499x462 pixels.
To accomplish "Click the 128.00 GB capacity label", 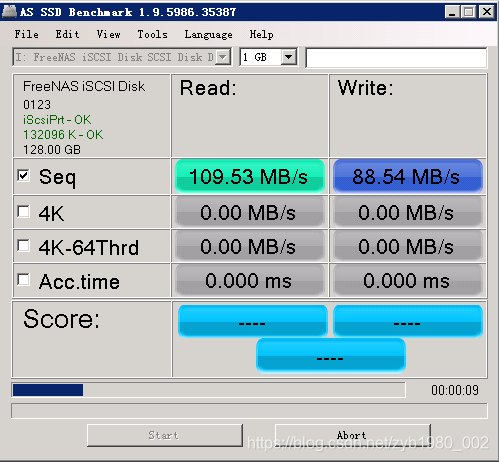I will point(52,150).
